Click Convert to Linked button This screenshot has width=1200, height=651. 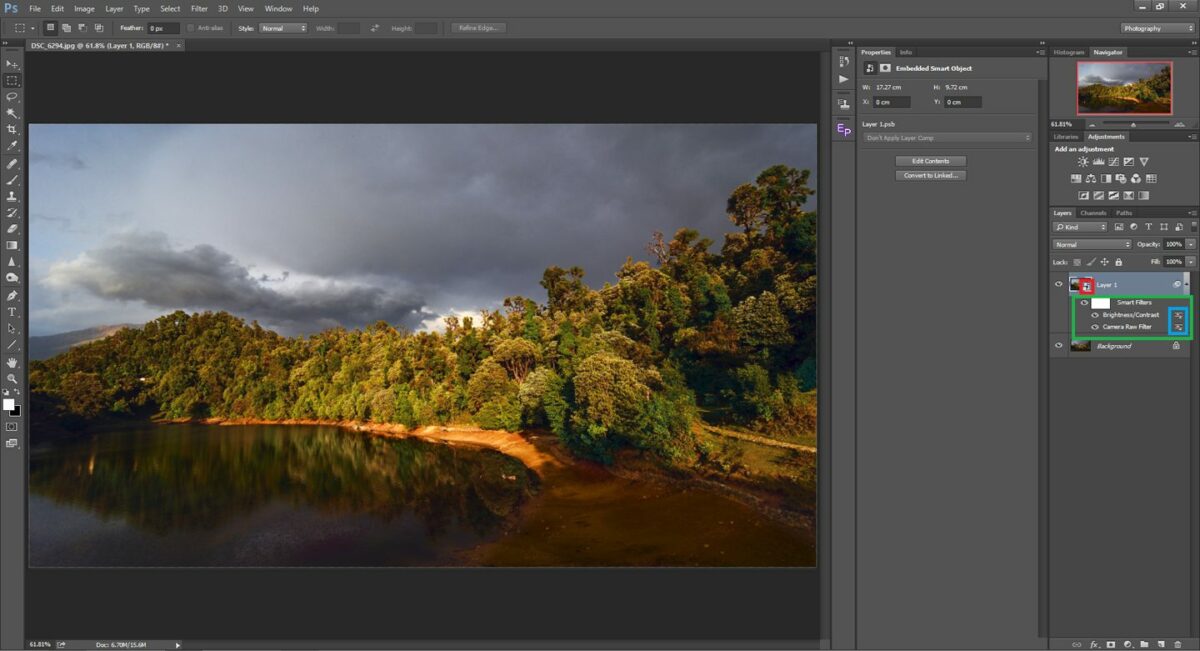point(930,175)
